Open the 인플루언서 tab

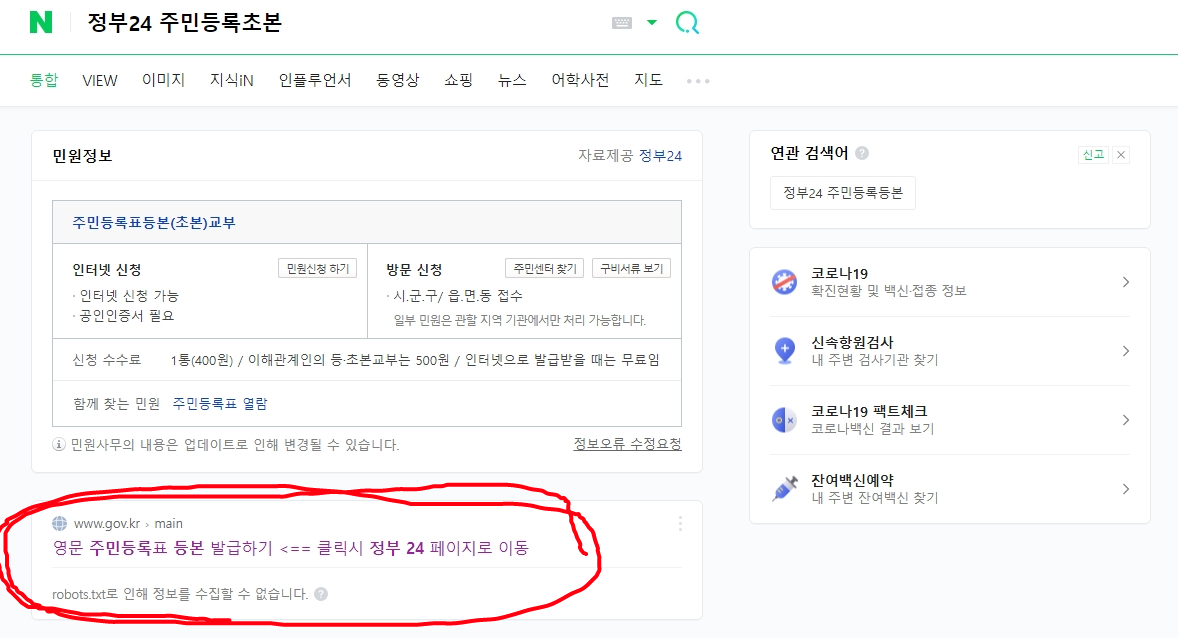click(x=315, y=80)
